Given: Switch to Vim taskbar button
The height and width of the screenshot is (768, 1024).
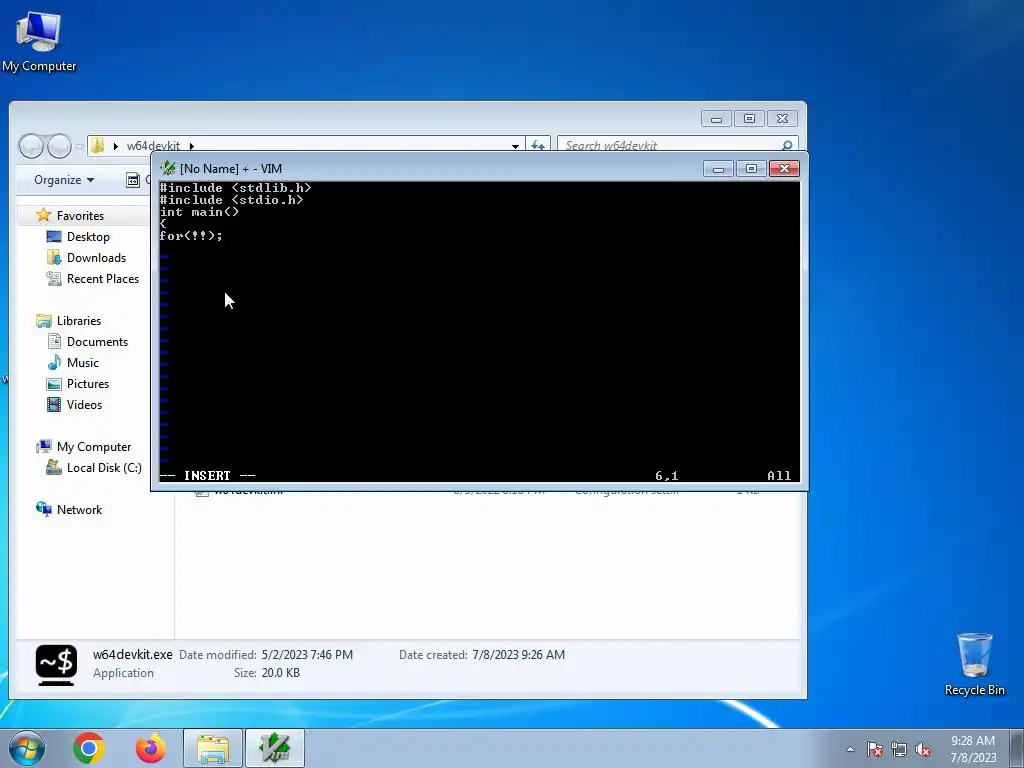Looking at the screenshot, I should point(275,748).
